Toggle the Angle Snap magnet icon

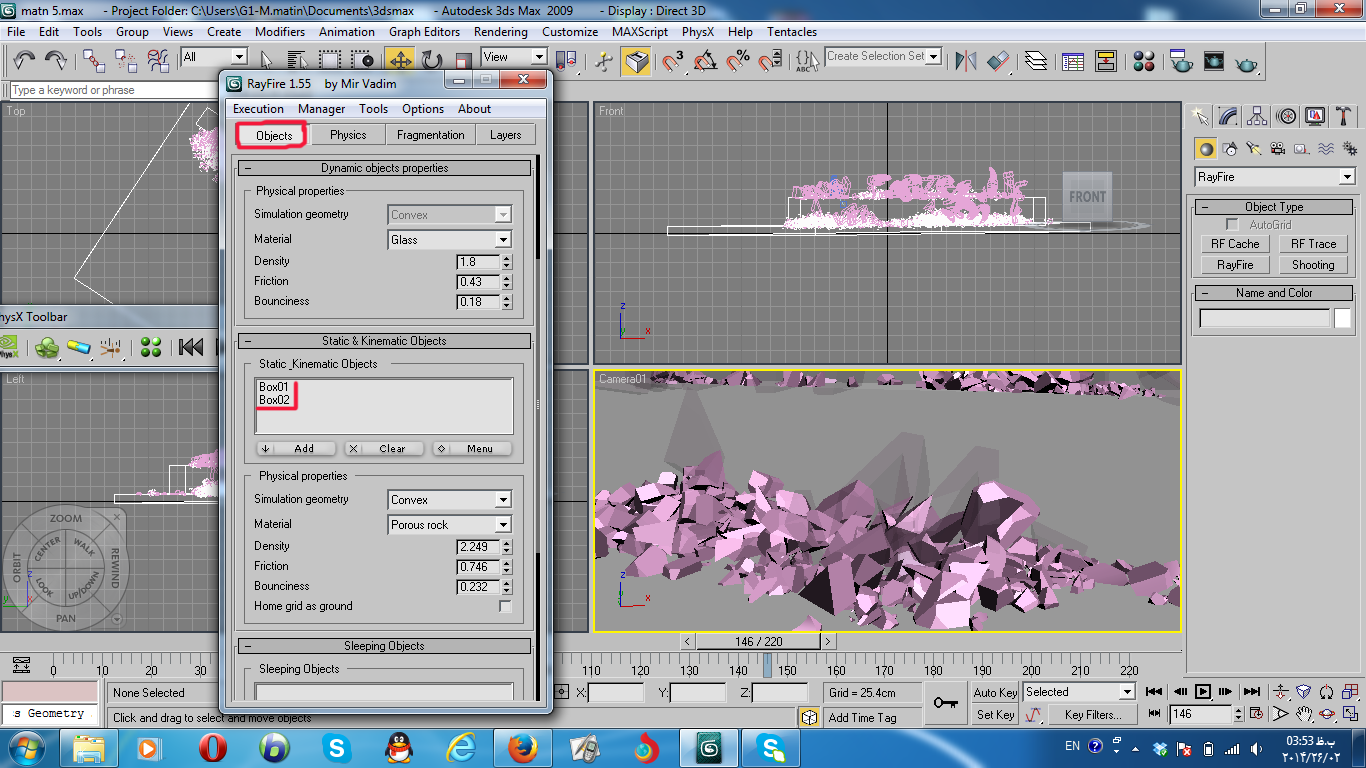(x=706, y=60)
